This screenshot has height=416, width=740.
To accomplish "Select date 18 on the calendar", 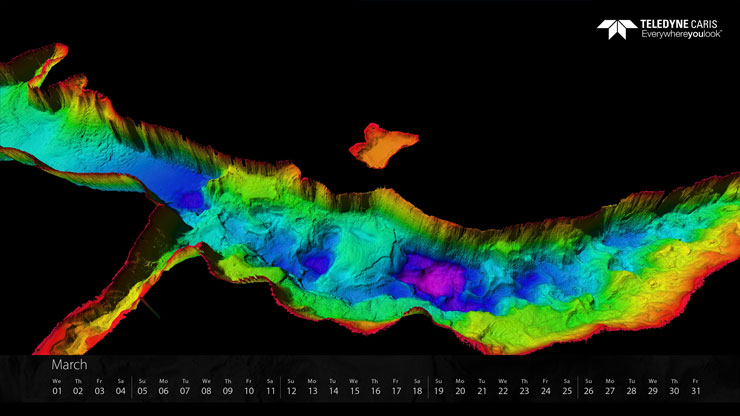I will (x=417, y=391).
